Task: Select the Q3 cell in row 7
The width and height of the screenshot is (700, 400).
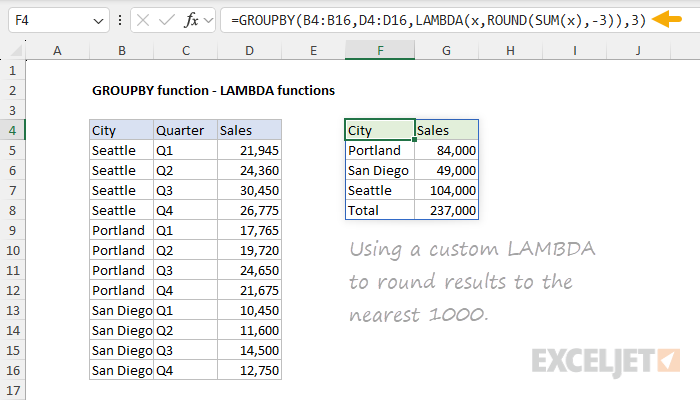Action: click(x=186, y=191)
